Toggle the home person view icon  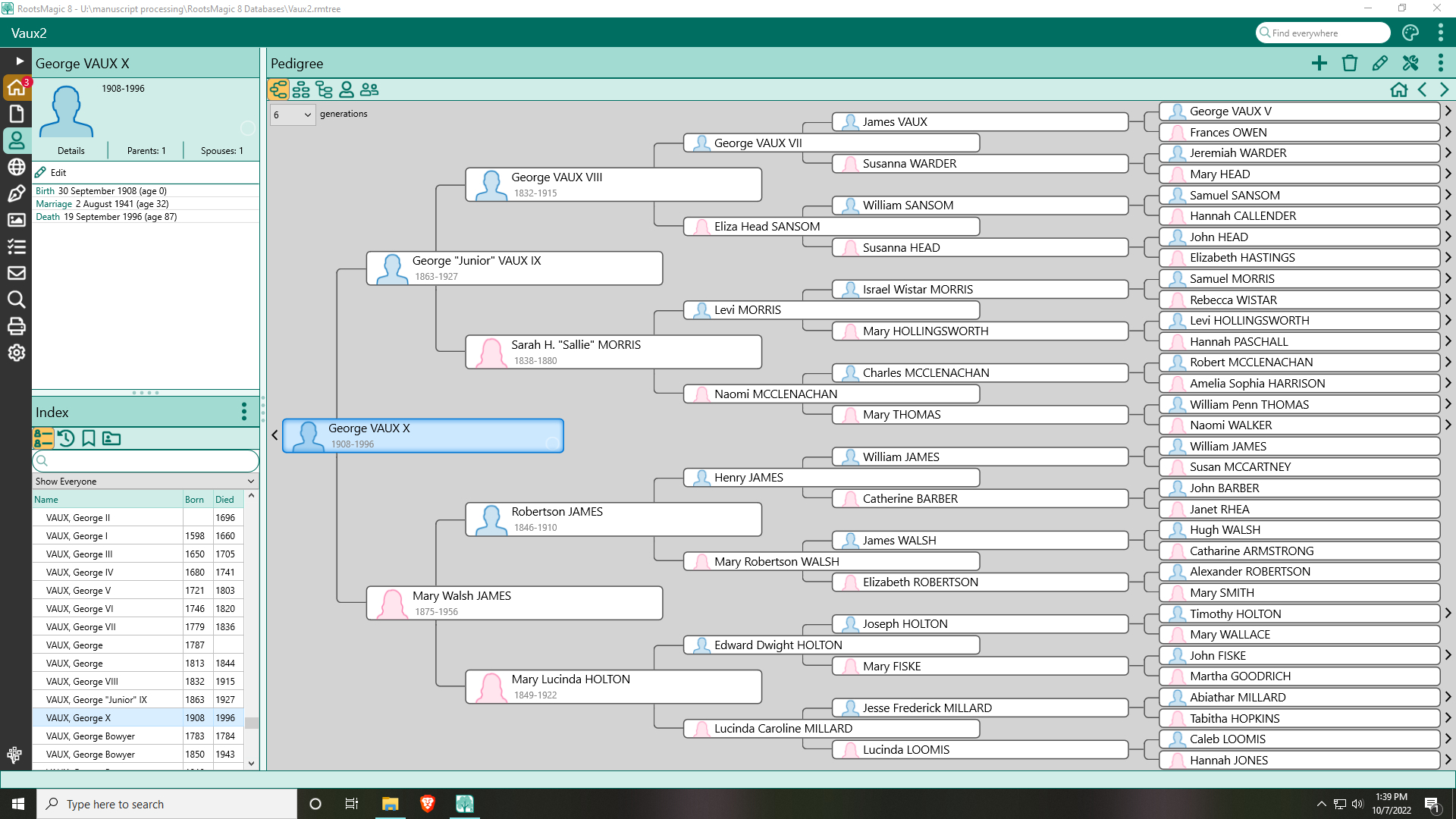point(1399,90)
